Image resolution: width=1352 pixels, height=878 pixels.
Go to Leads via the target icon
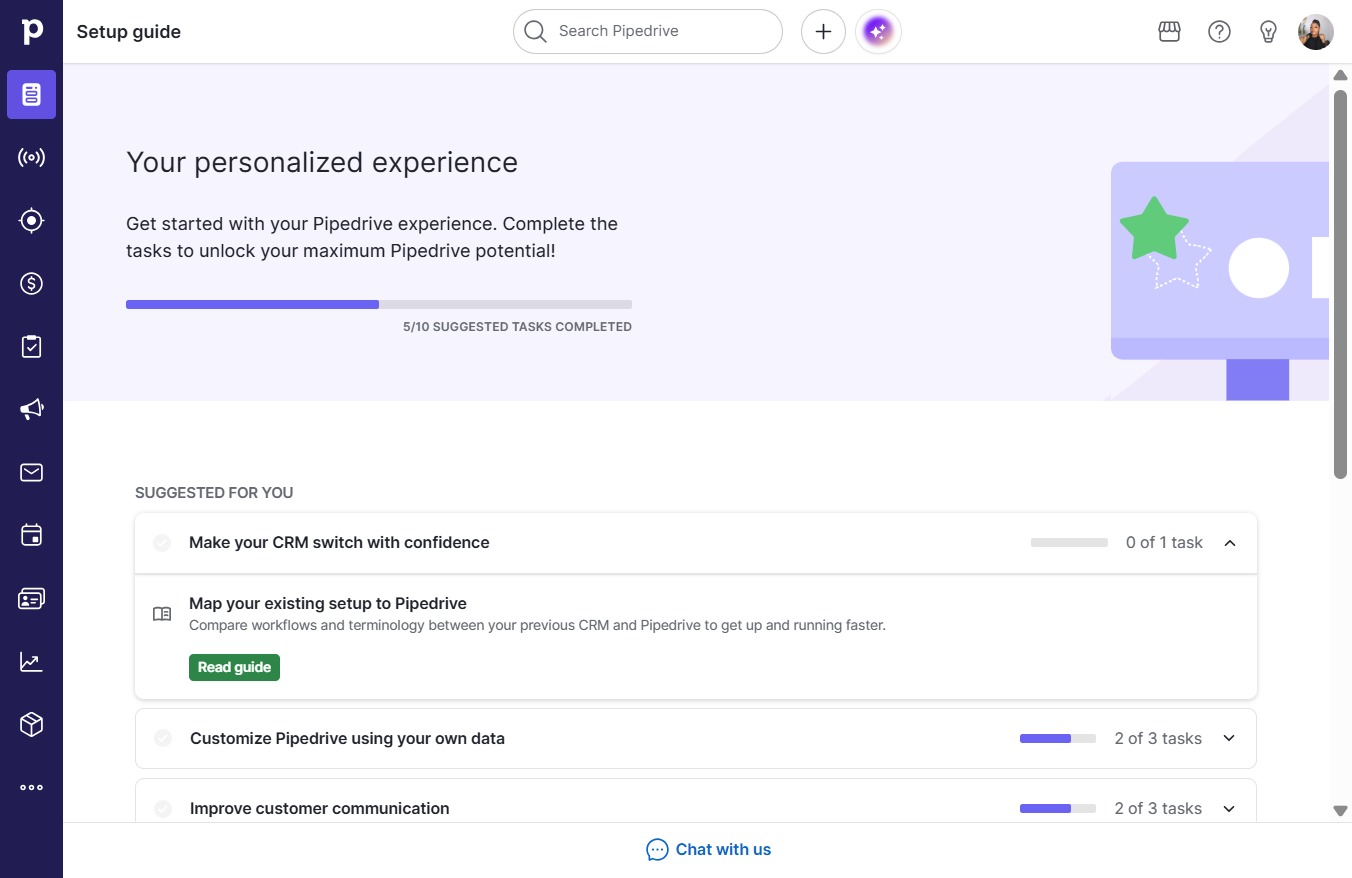[x=31, y=221]
